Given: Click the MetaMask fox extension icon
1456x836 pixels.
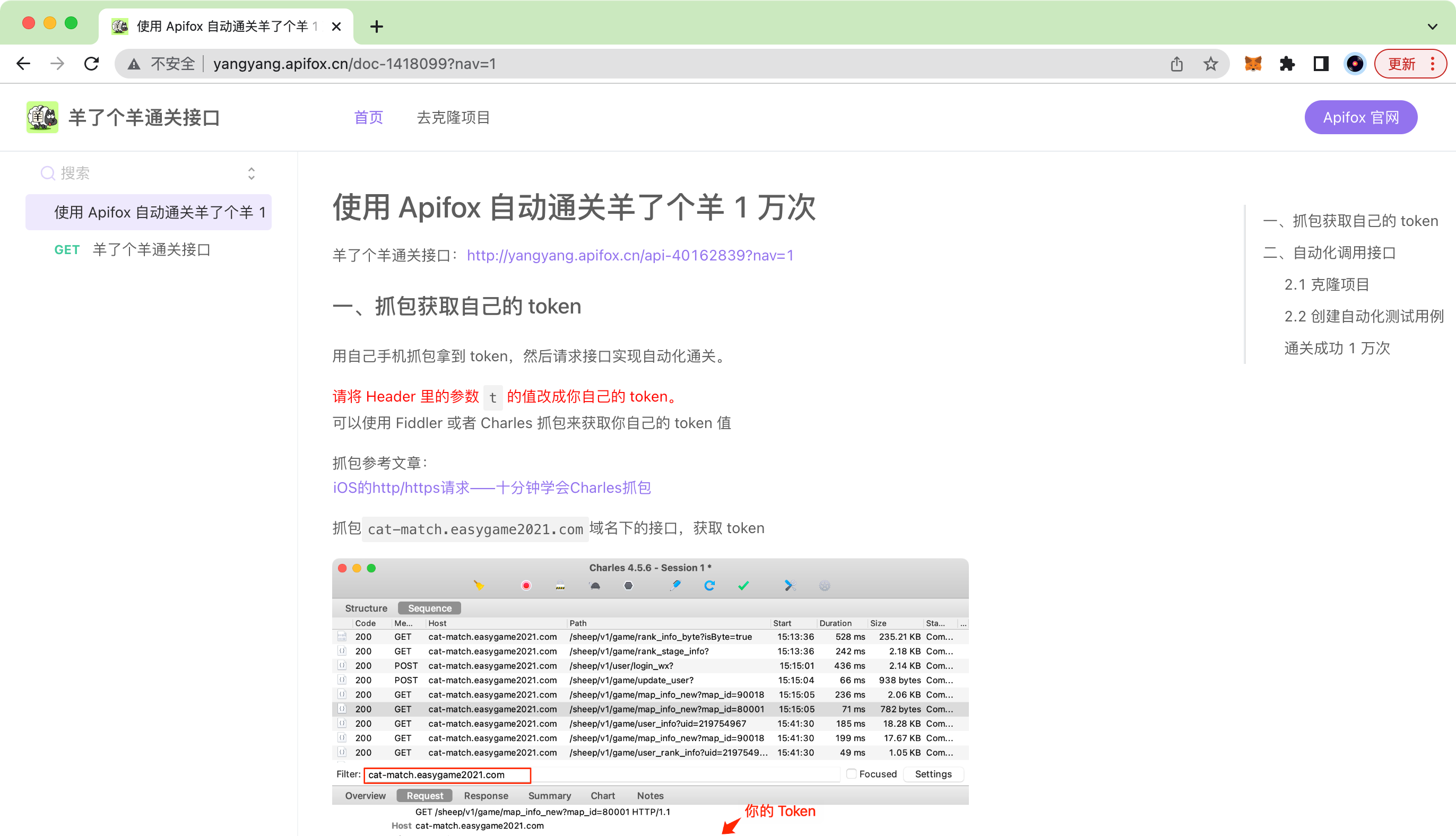Looking at the screenshot, I should click(1253, 64).
